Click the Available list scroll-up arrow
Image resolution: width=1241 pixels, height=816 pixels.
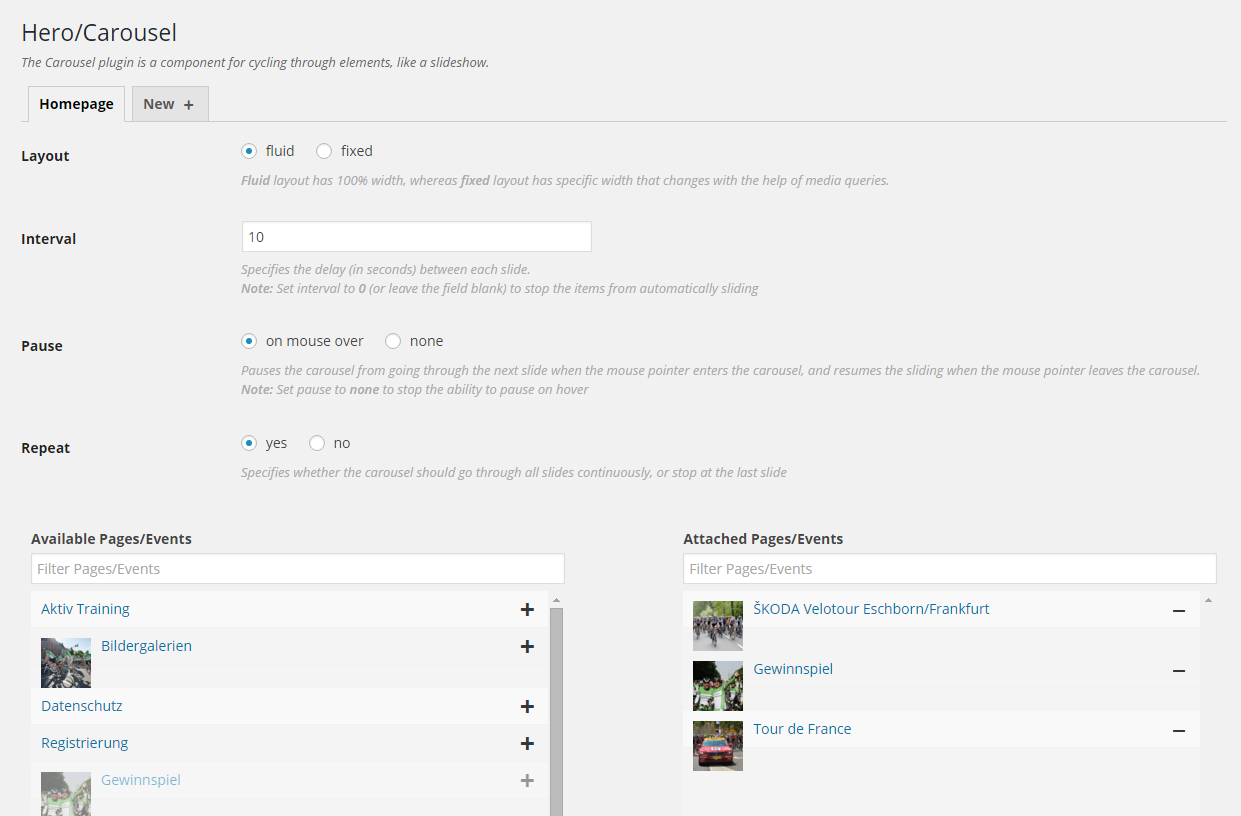point(557,600)
